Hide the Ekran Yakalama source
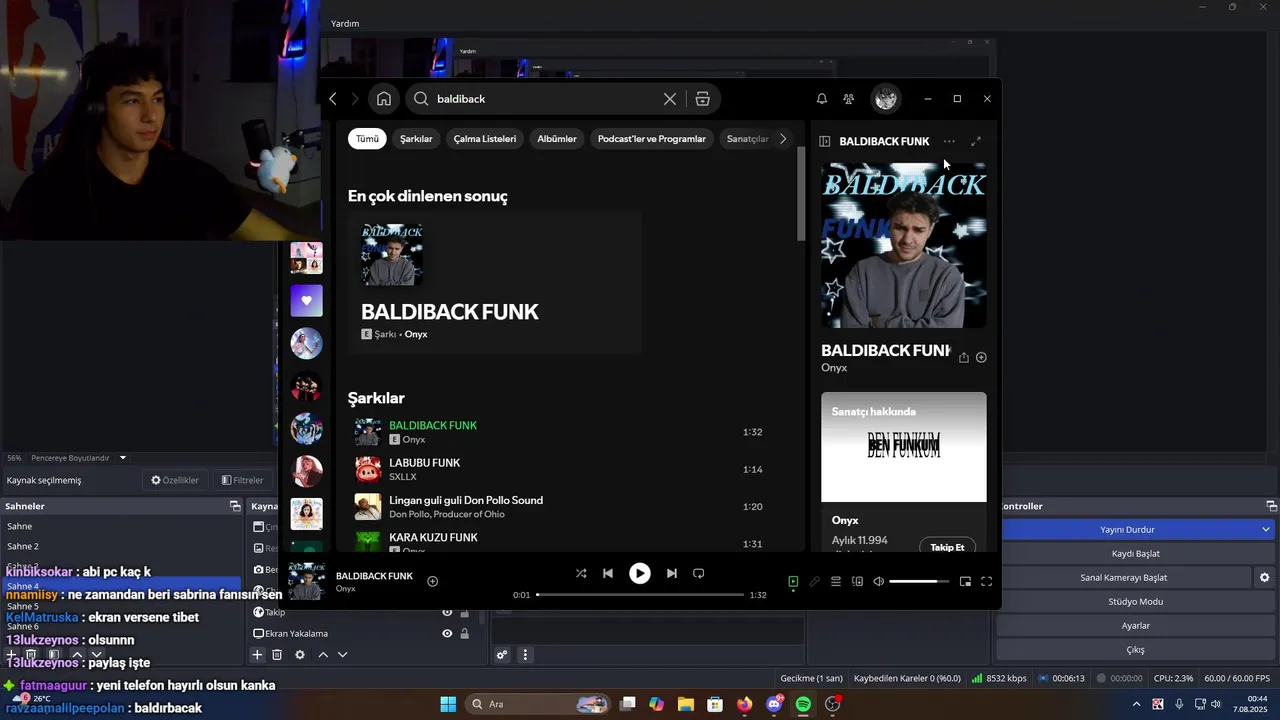 pos(447,633)
